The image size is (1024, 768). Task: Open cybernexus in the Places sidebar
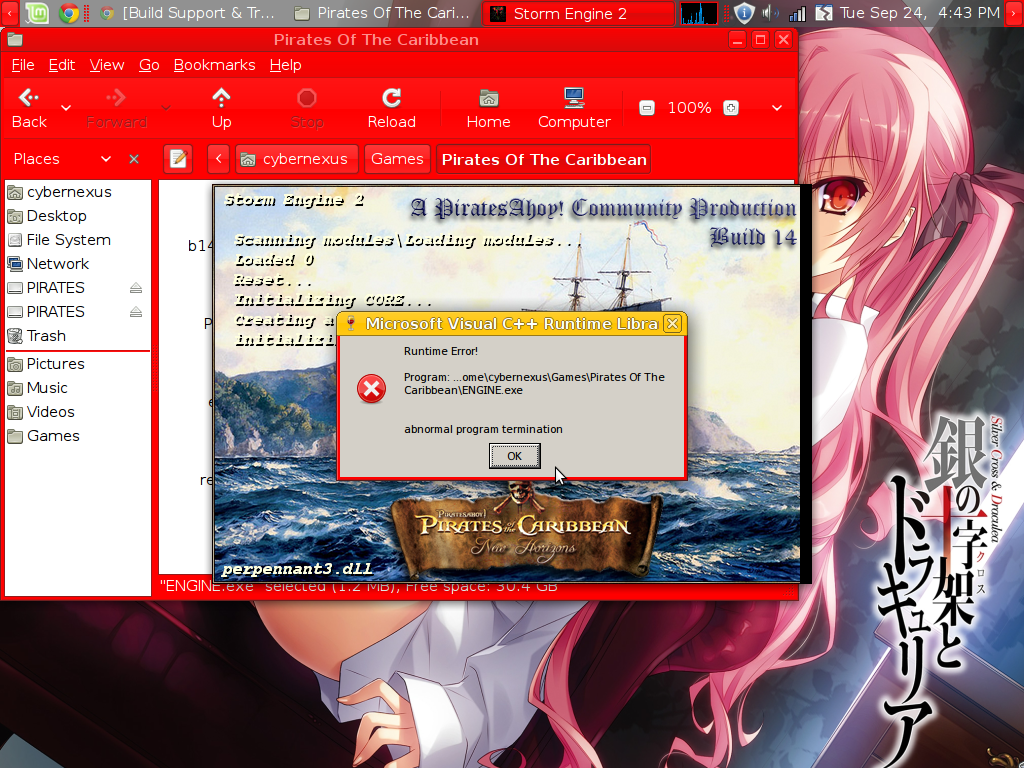(x=78, y=192)
